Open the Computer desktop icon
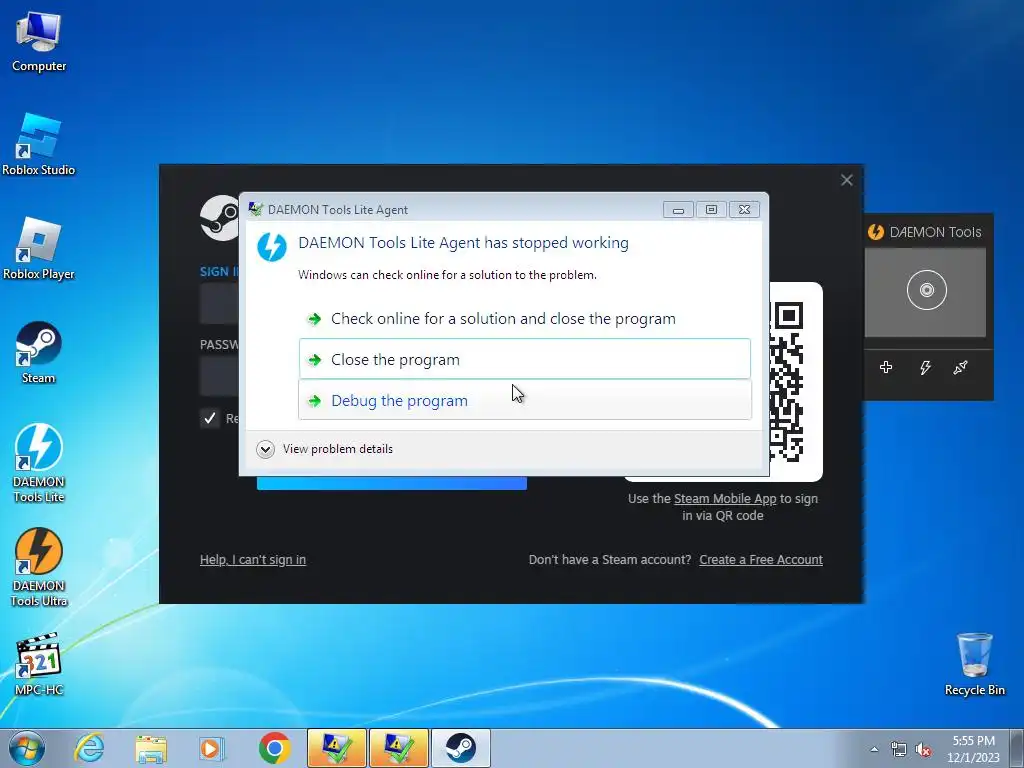The height and width of the screenshot is (768, 1024). click(39, 42)
